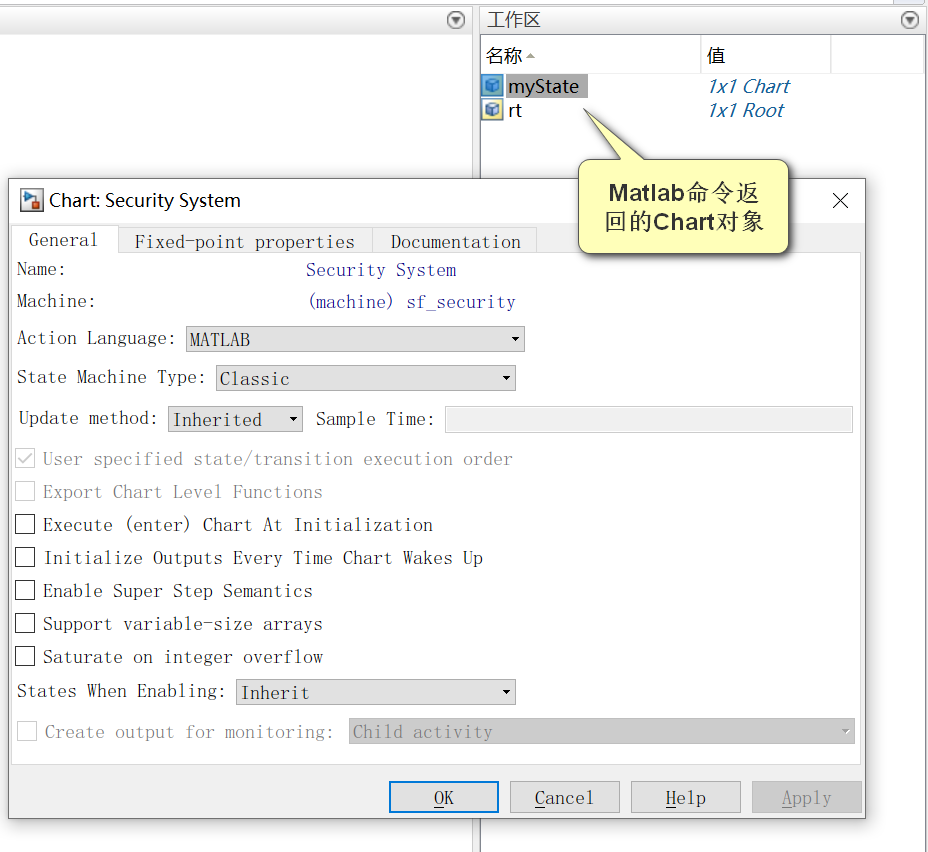The width and height of the screenshot is (928, 852).
Task: Enable Super Step Semantics checkbox
Action: pyautogui.click(x=25, y=590)
